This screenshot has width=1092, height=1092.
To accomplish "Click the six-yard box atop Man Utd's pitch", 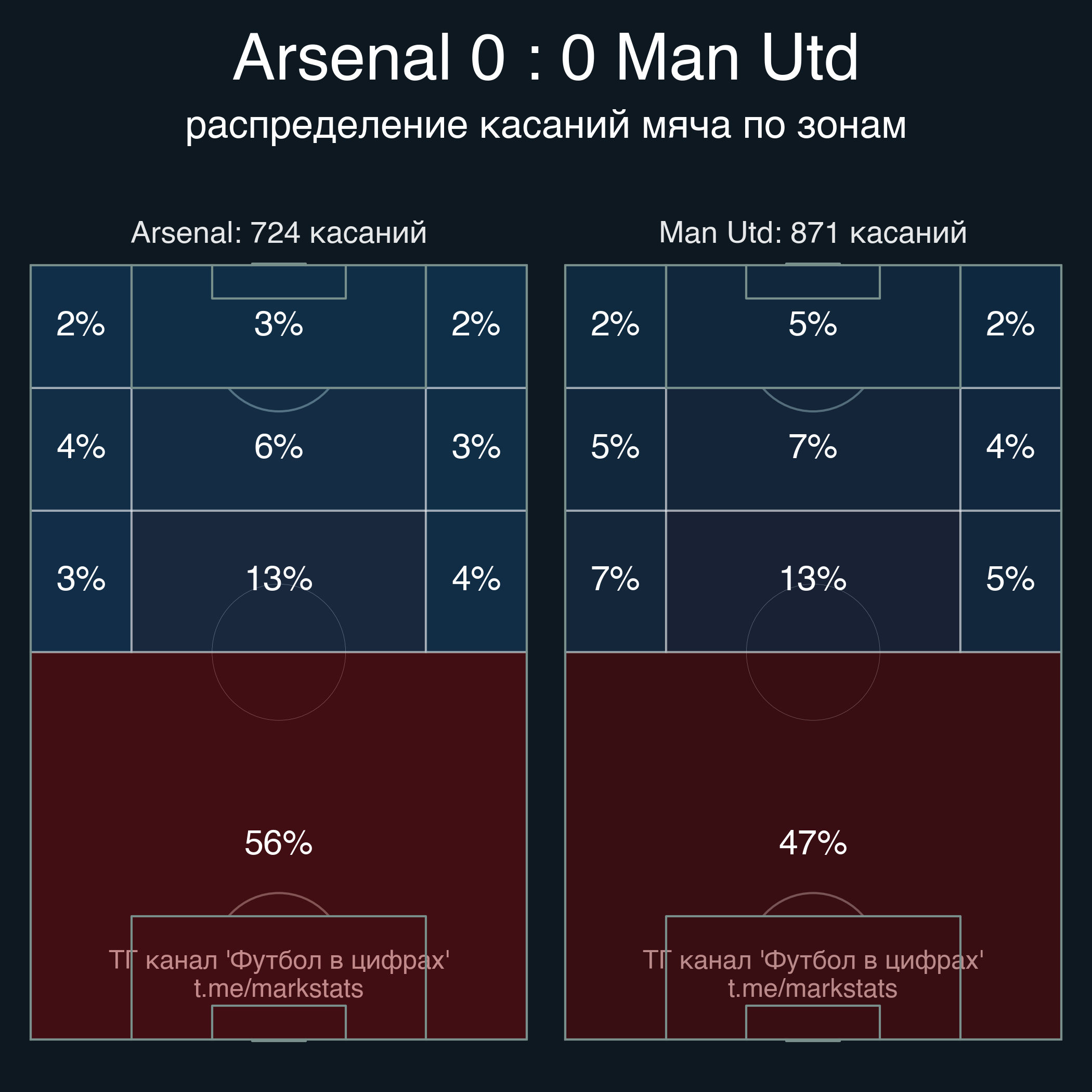I will (813, 282).
